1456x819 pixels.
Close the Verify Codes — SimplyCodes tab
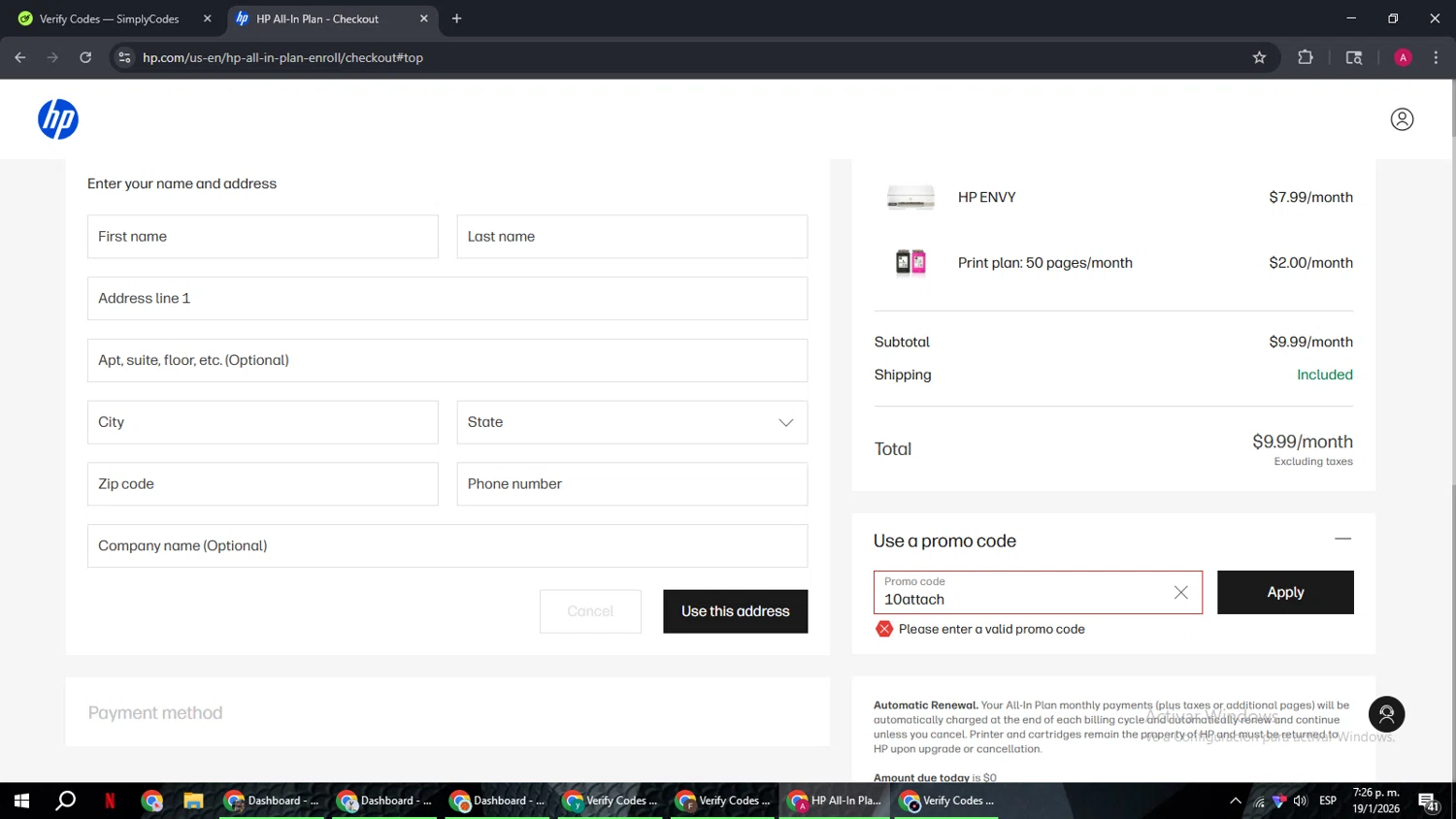(x=207, y=18)
